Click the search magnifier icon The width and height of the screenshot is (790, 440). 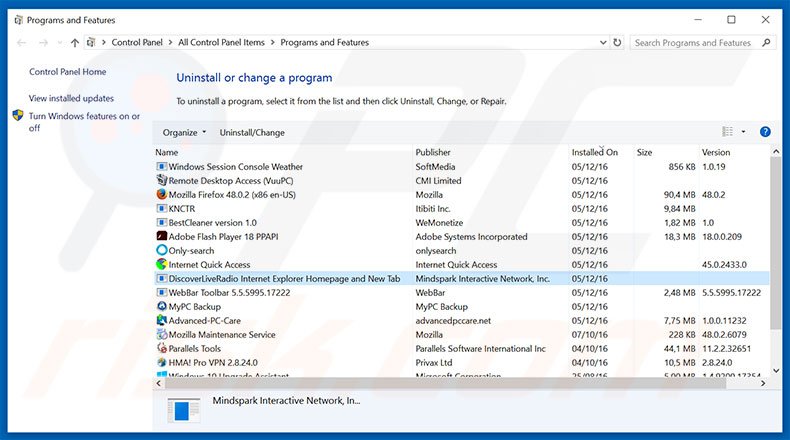click(x=766, y=43)
